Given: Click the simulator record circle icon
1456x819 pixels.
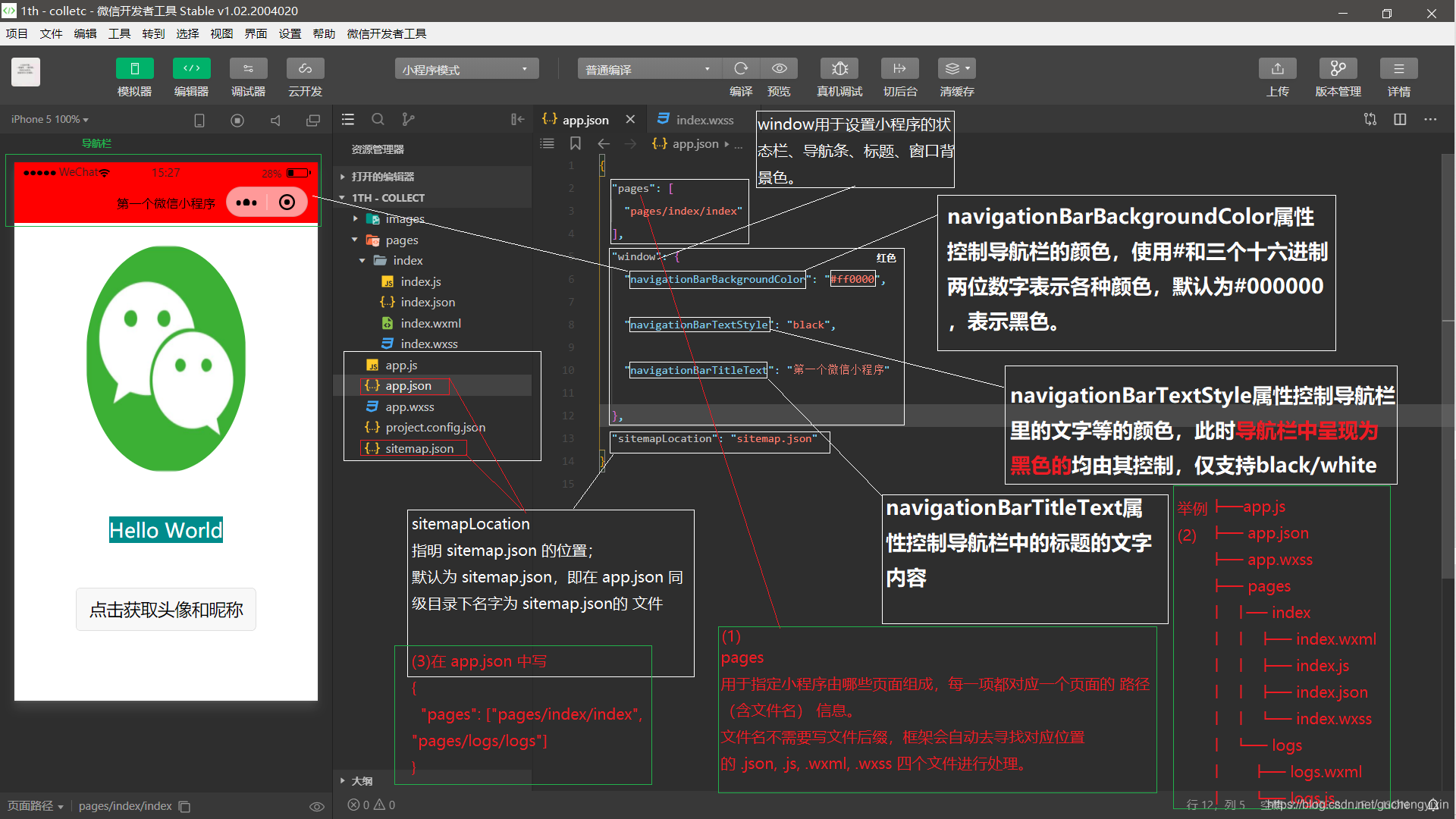Looking at the screenshot, I should (237, 121).
